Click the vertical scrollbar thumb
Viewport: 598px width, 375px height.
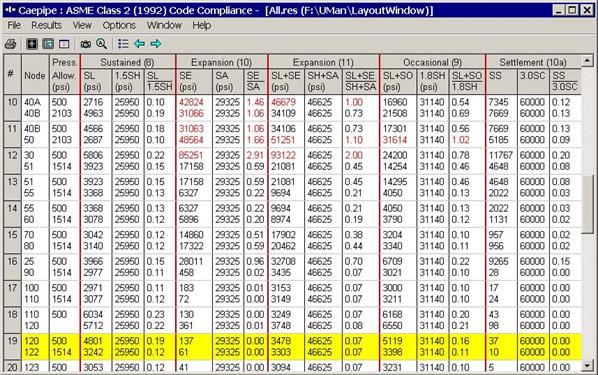[587, 204]
